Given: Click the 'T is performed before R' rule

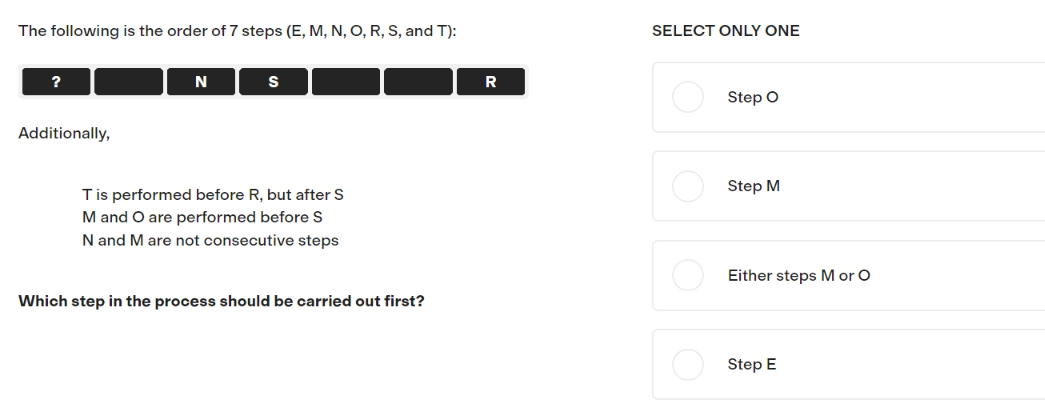Looking at the screenshot, I should click(x=213, y=195).
